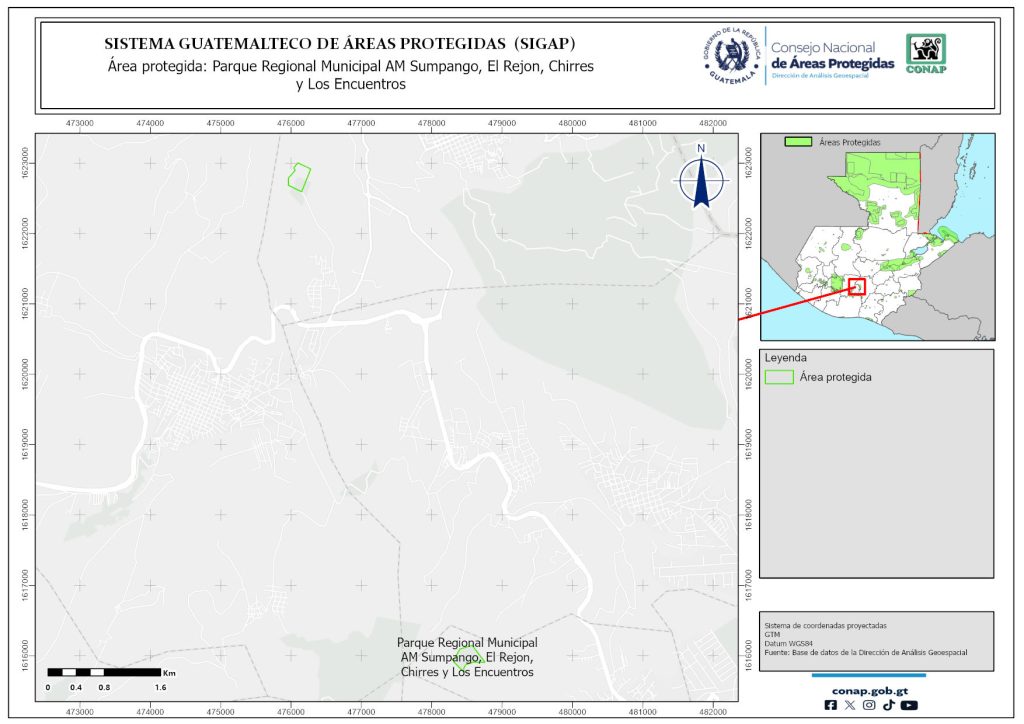The width and height of the screenshot is (1024, 724).
Task: Open the YouTube icon in footer
Action: click(x=908, y=705)
